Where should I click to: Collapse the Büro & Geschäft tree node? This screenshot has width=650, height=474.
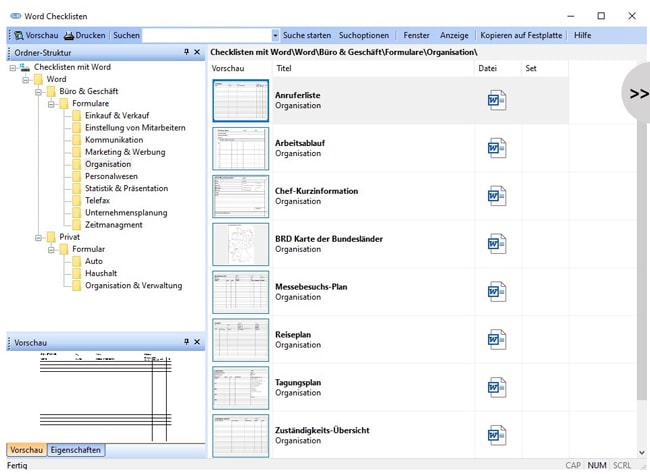38,91
